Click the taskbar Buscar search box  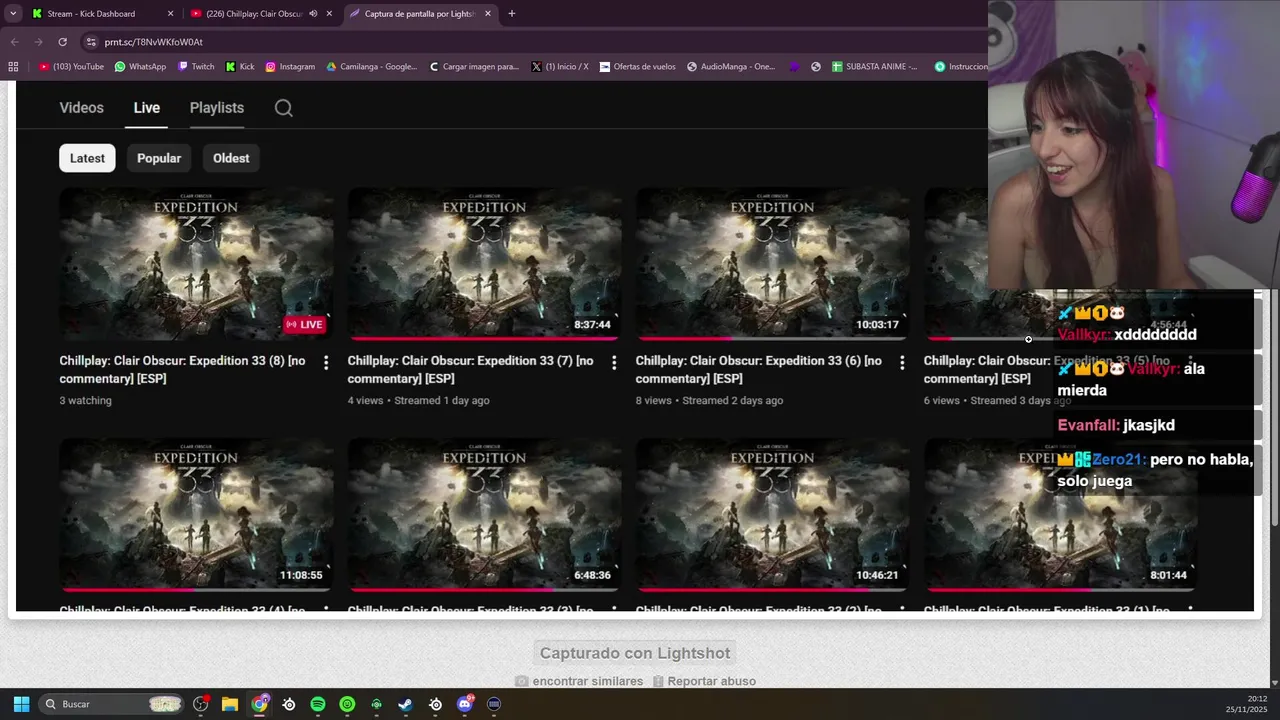(112, 704)
